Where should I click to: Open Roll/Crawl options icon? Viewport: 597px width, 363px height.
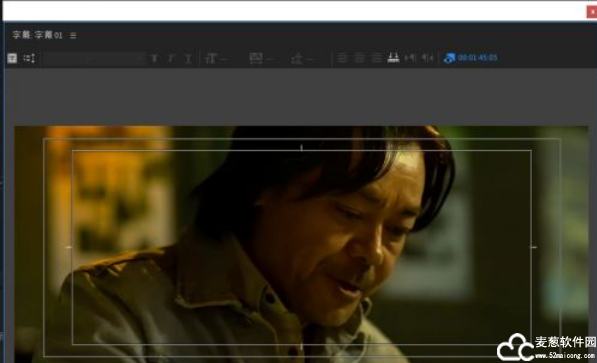pos(29,58)
